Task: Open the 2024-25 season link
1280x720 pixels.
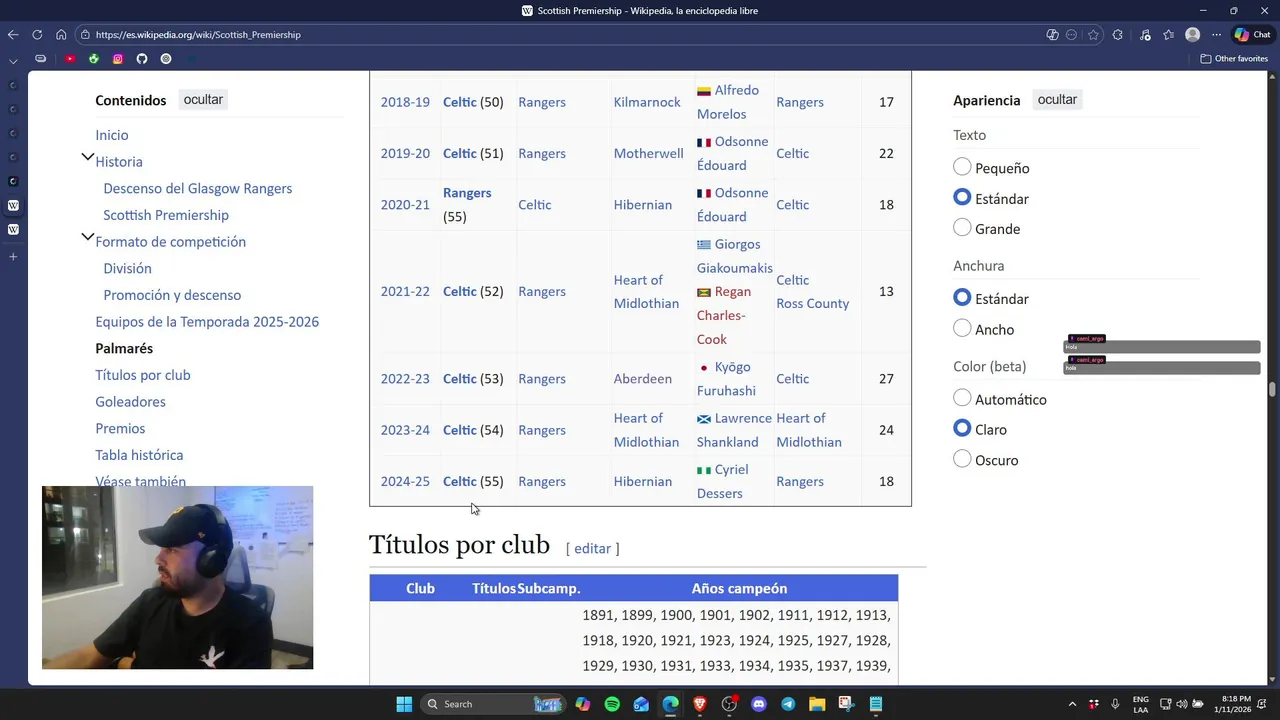Action: [x=405, y=481]
